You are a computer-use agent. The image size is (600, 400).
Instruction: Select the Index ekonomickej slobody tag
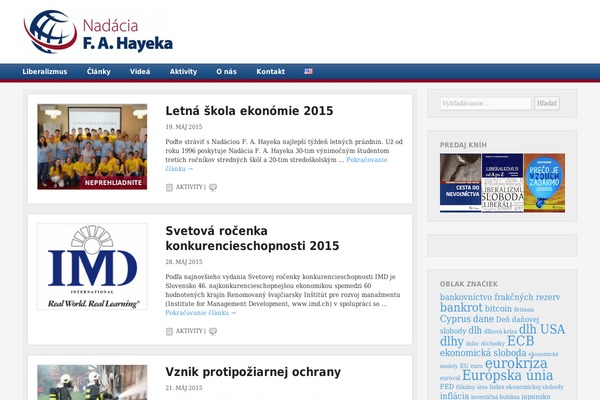[526, 387]
